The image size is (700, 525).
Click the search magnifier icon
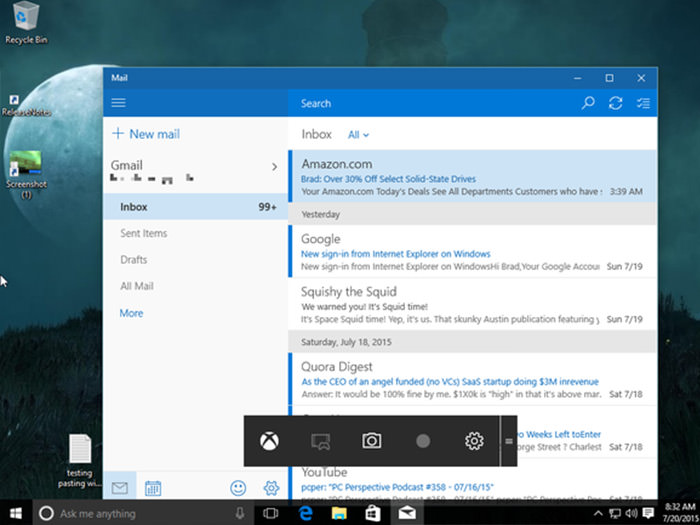(x=588, y=103)
